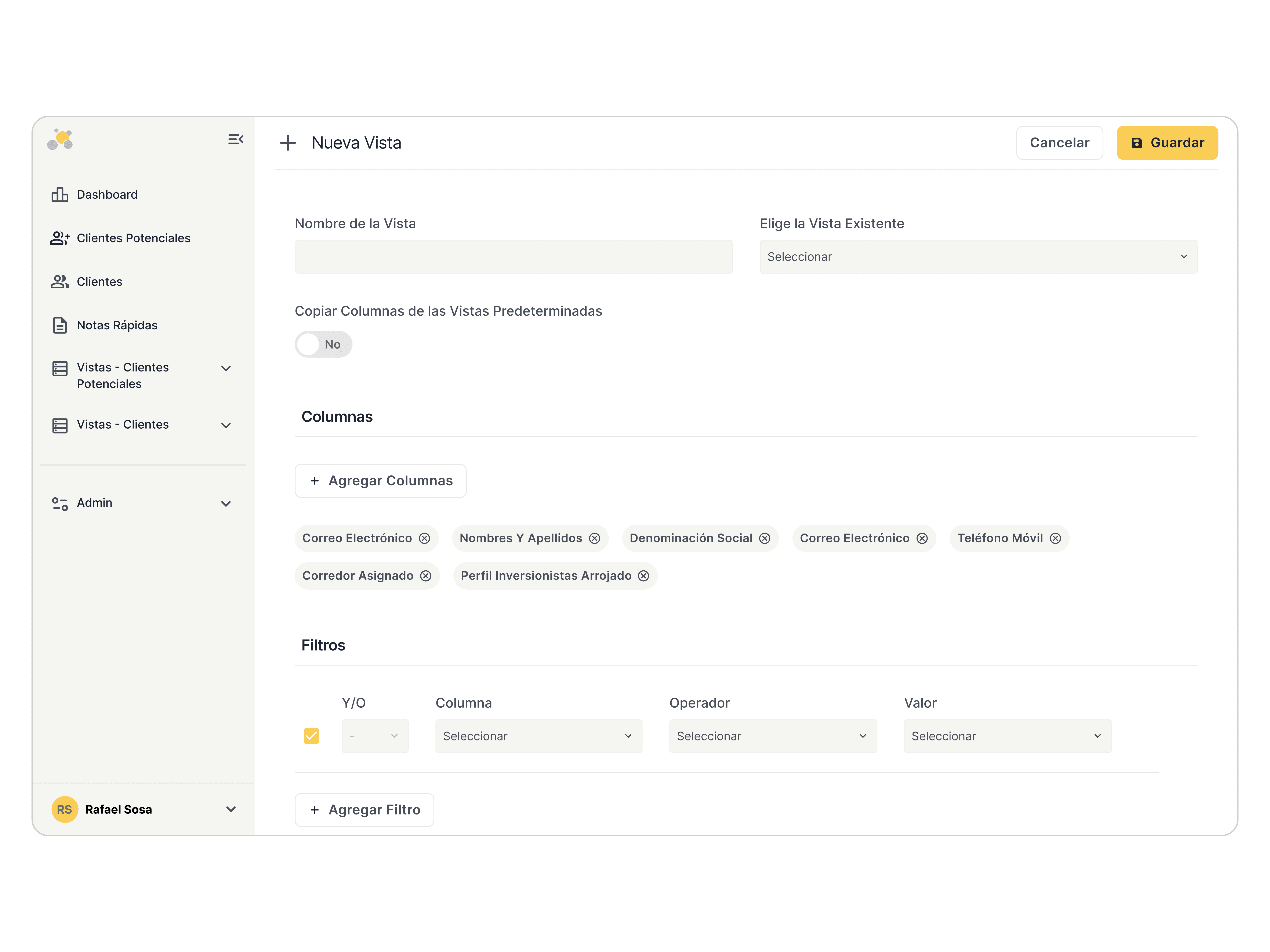Click the Guardar button
This screenshot has height=952, width=1270.
point(1167,143)
